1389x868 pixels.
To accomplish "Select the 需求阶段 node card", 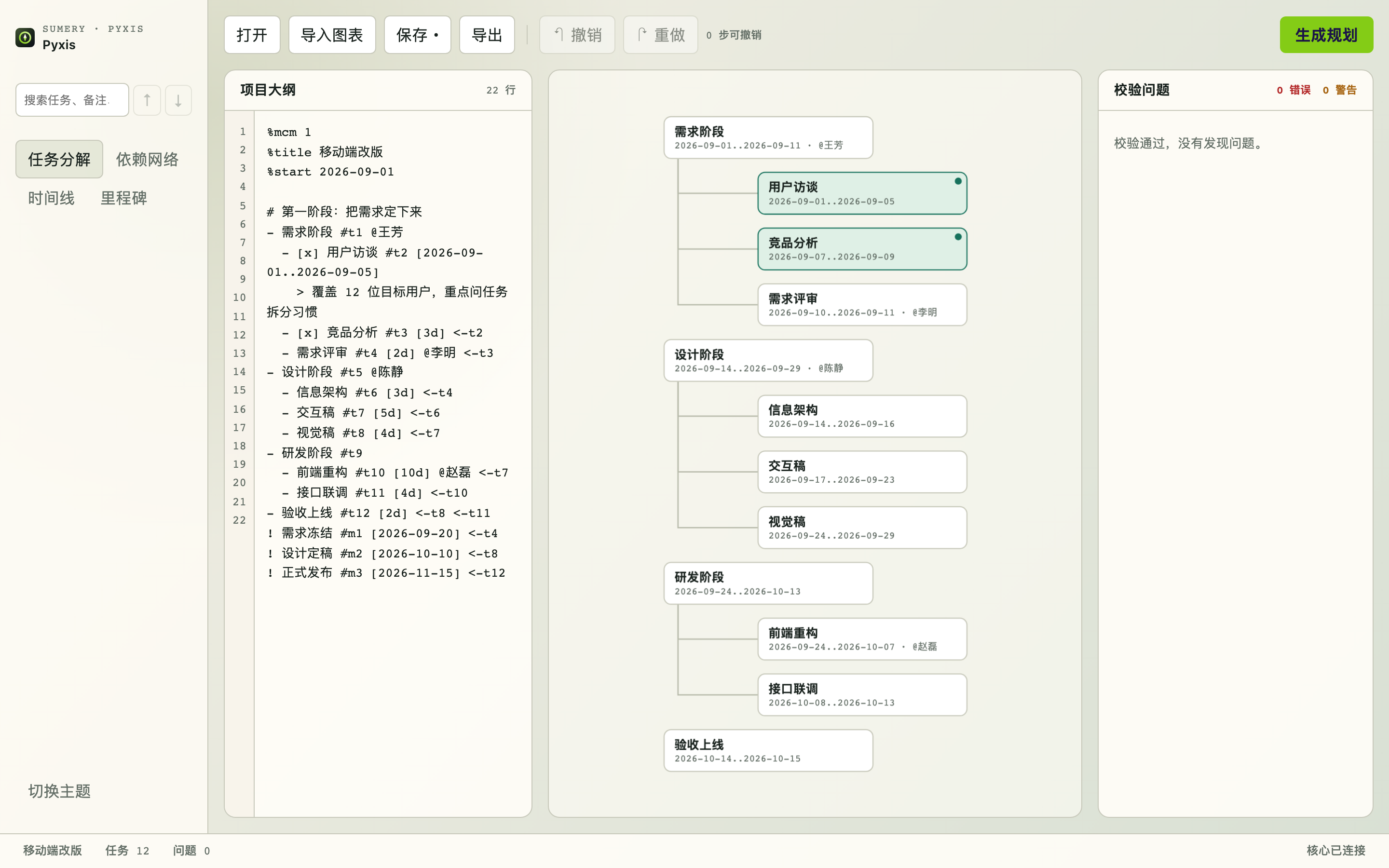I will tap(768, 138).
